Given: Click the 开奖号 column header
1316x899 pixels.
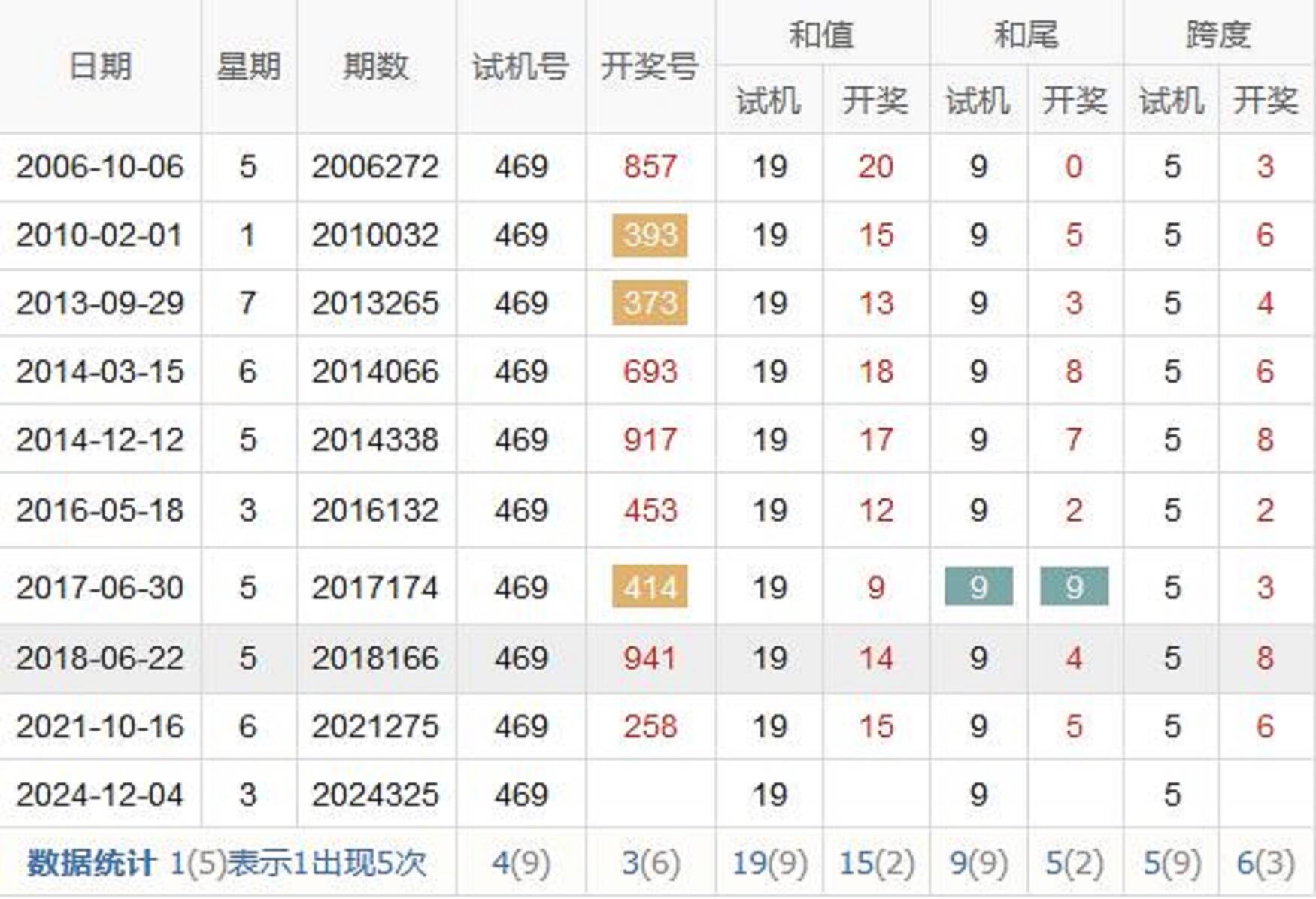Looking at the screenshot, I should [x=650, y=67].
